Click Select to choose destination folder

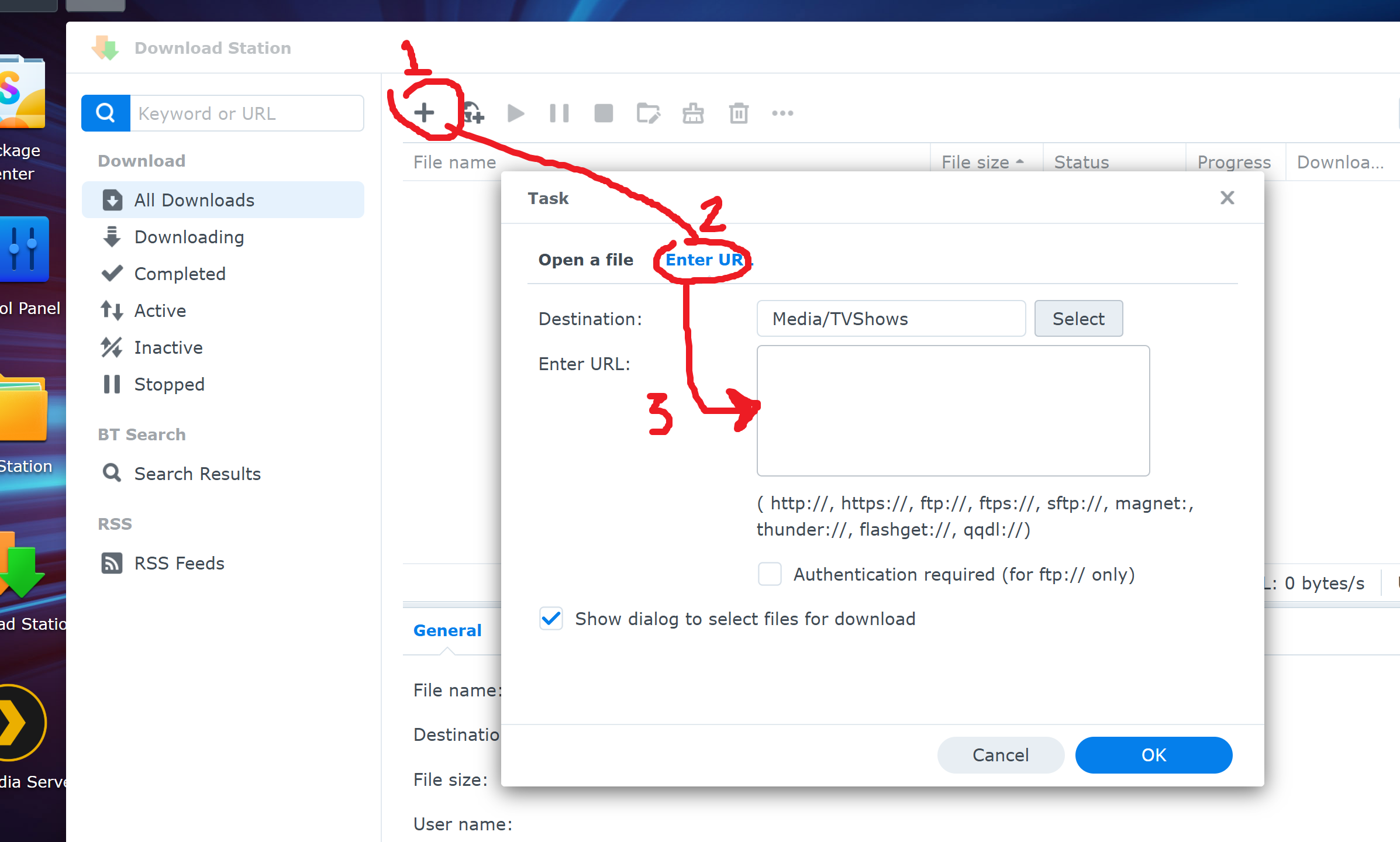point(1078,319)
